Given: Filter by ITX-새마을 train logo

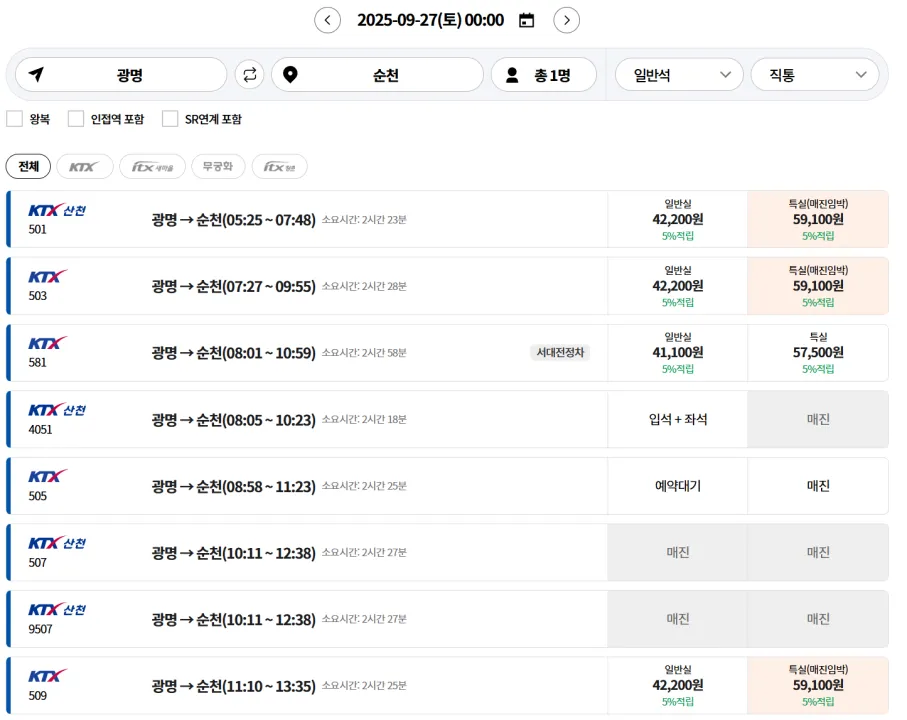Looking at the screenshot, I should (152, 167).
